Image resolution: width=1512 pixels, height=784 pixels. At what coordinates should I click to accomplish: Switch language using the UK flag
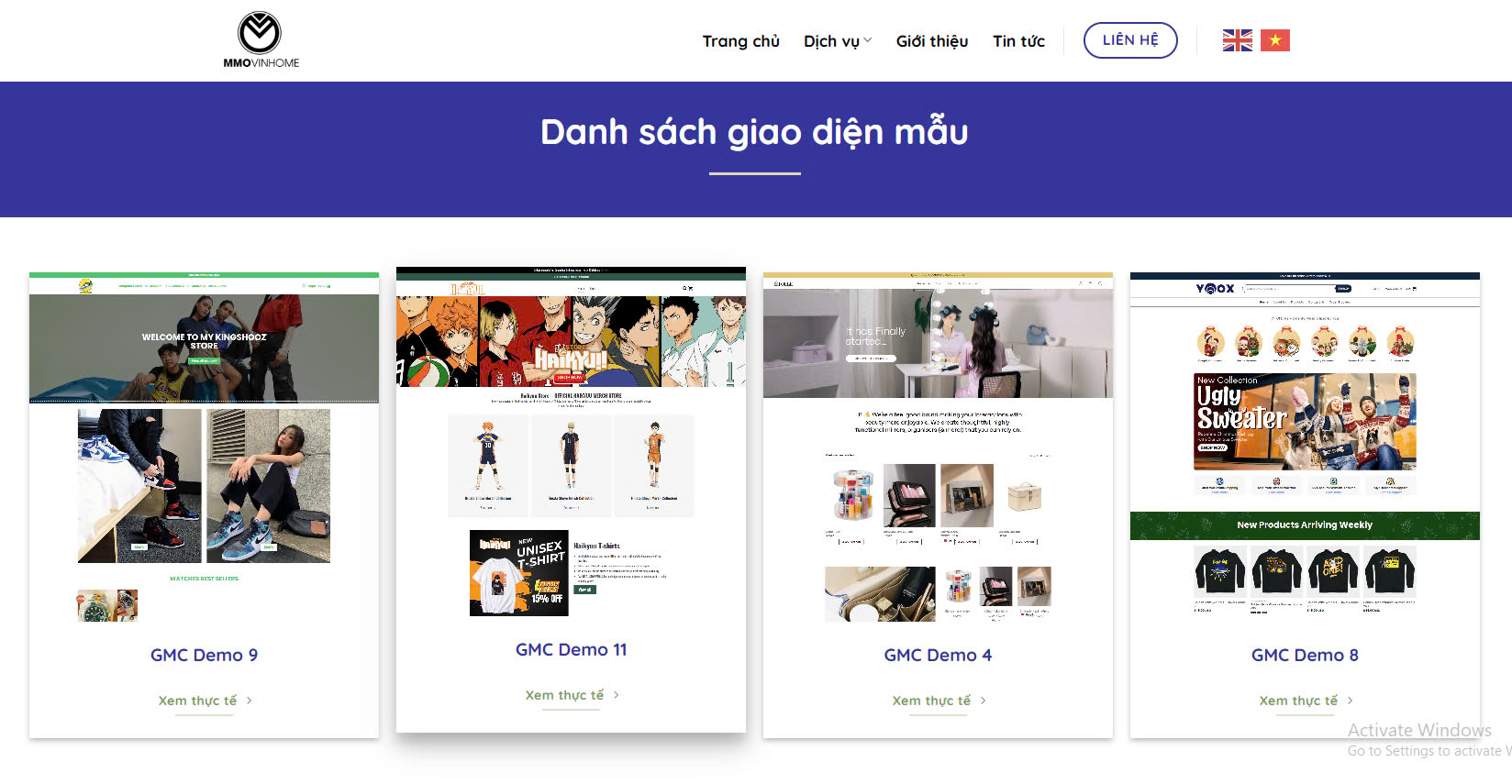(x=1237, y=40)
